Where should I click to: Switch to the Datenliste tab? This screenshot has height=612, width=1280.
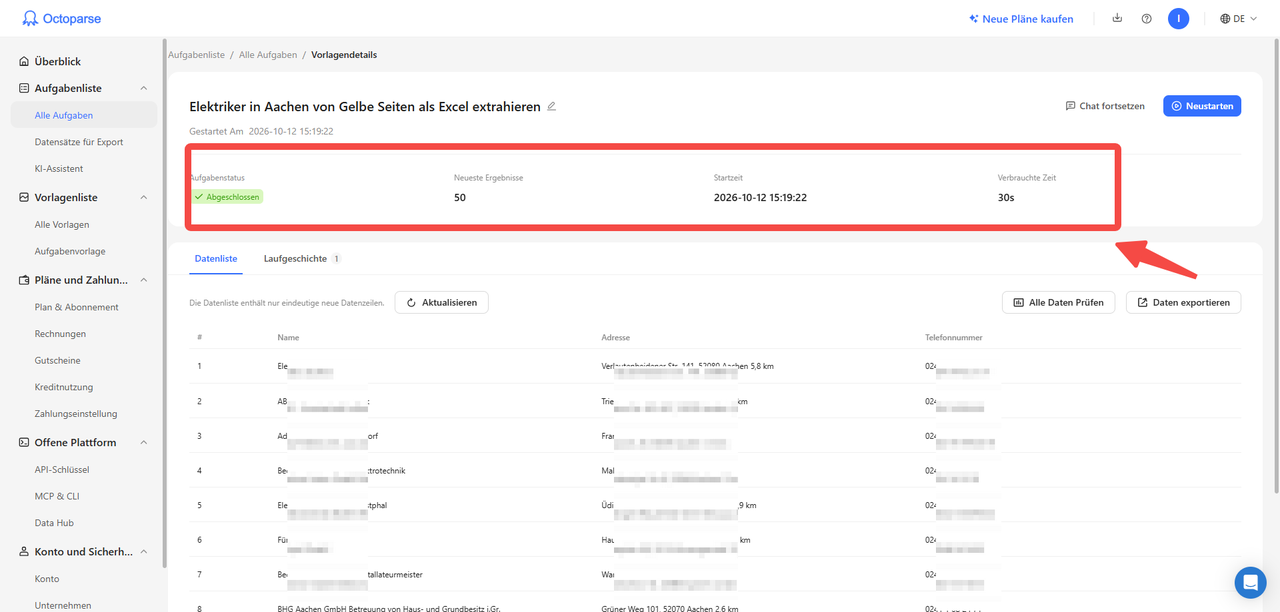[216, 258]
